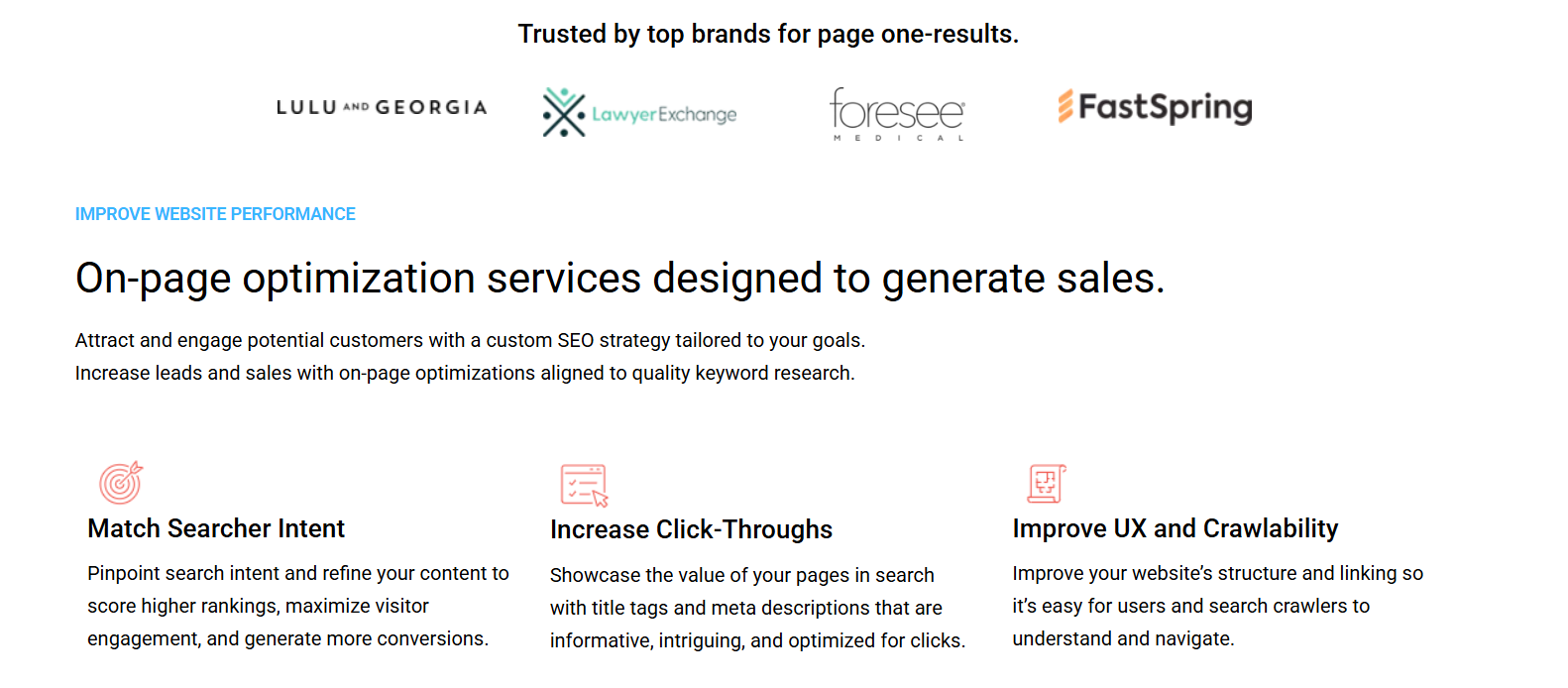Select the Match Searcher Intent heading

216,528
